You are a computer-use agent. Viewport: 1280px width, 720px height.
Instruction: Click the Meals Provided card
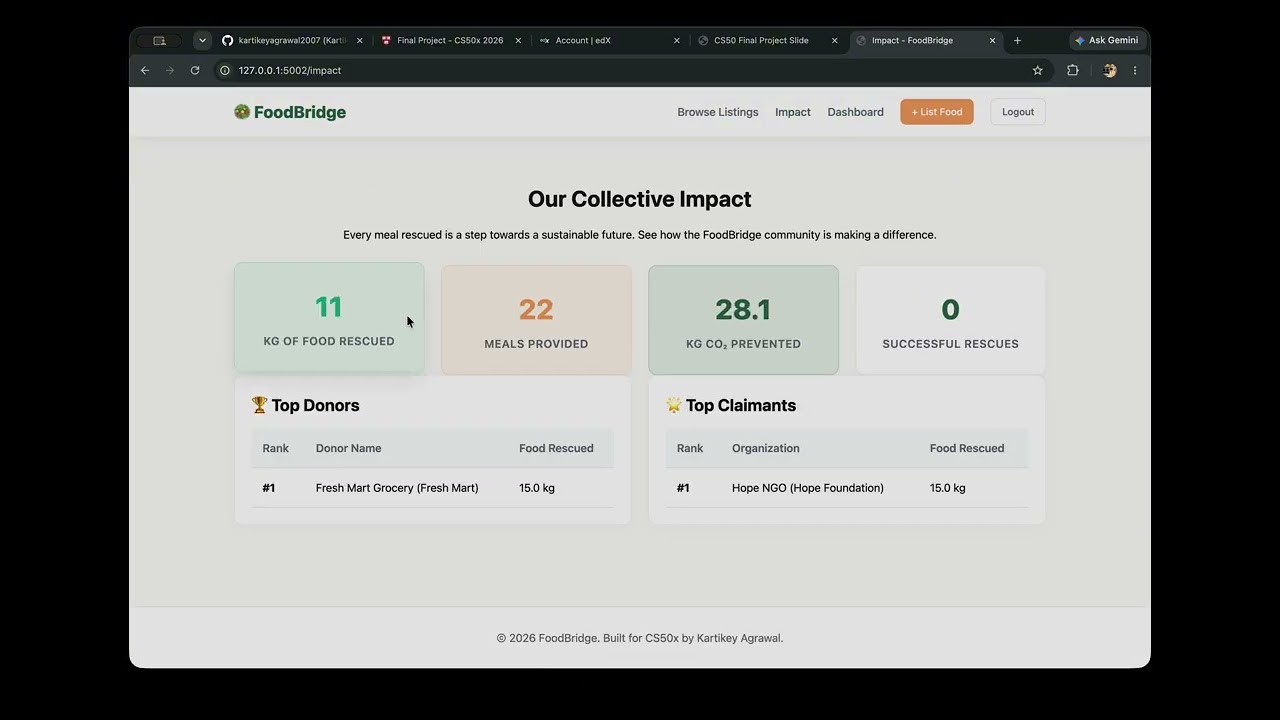click(x=536, y=320)
